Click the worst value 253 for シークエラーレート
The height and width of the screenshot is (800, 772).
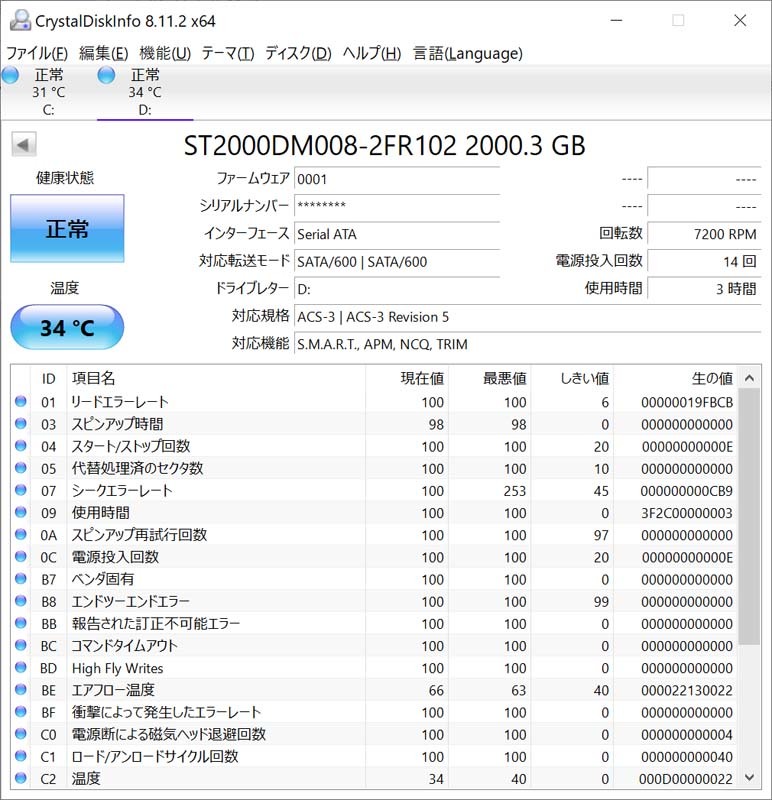coord(515,491)
